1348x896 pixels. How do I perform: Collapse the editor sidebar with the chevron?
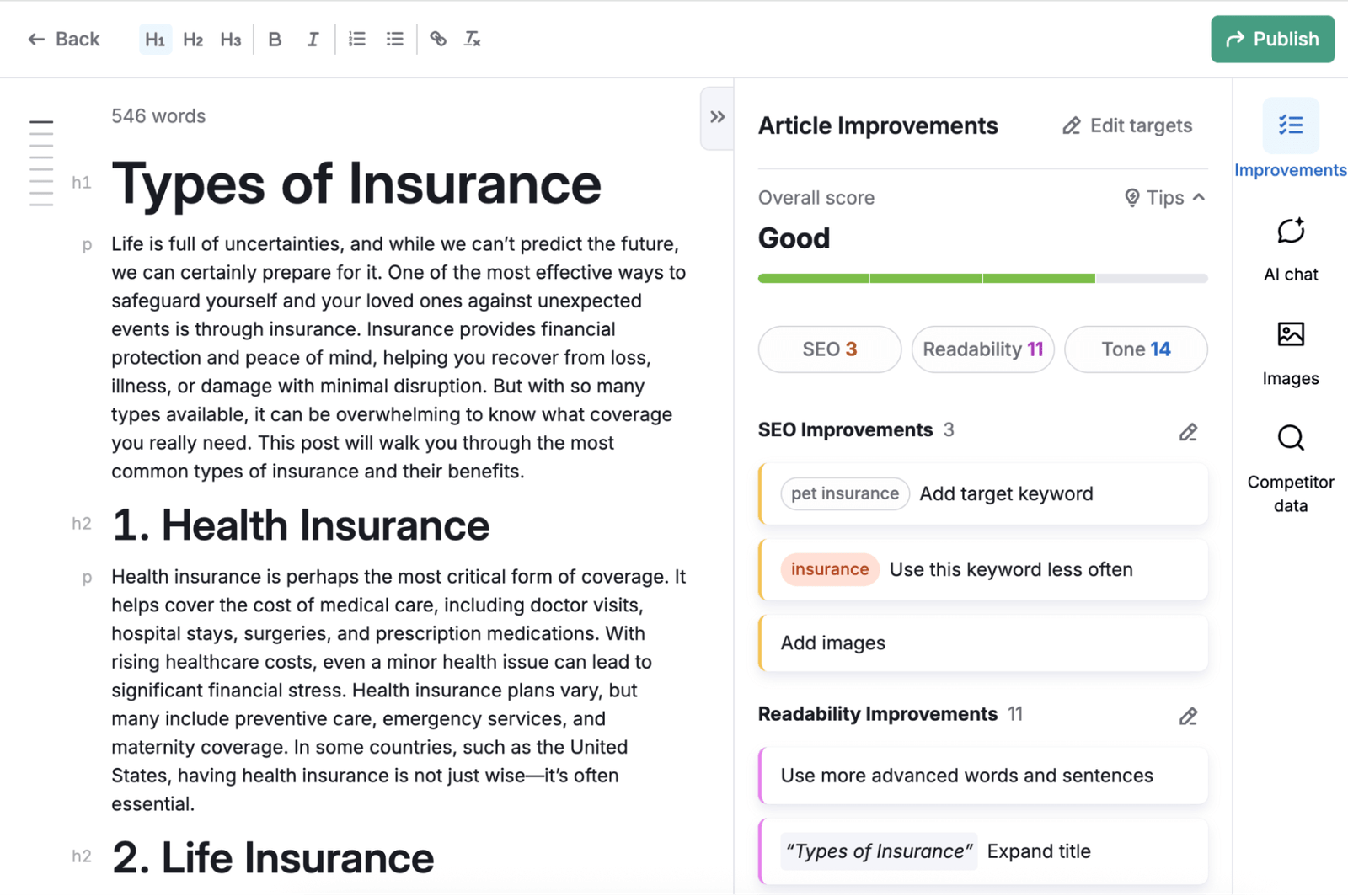coord(716,117)
